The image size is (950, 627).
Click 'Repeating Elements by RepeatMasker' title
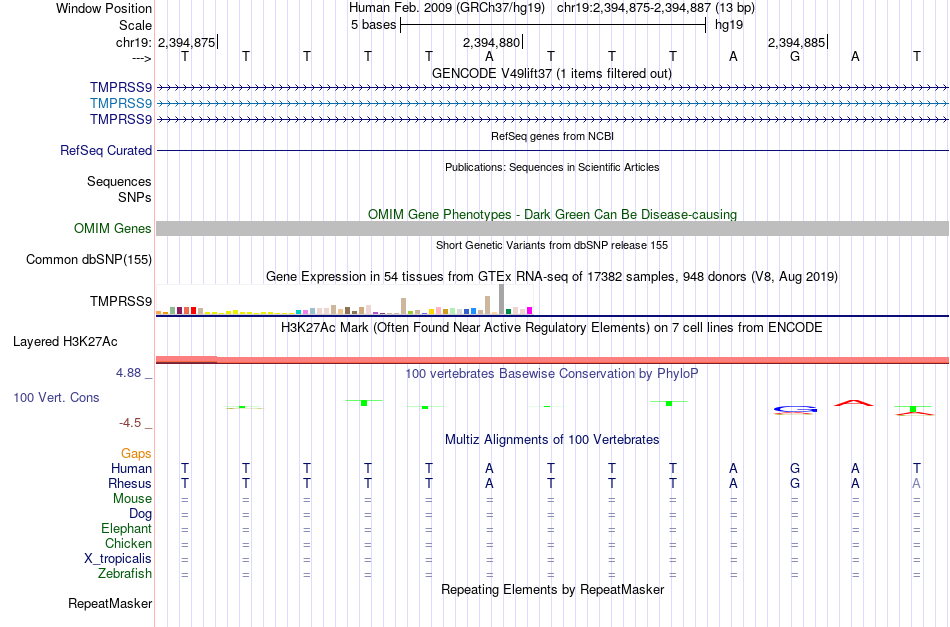click(553, 589)
